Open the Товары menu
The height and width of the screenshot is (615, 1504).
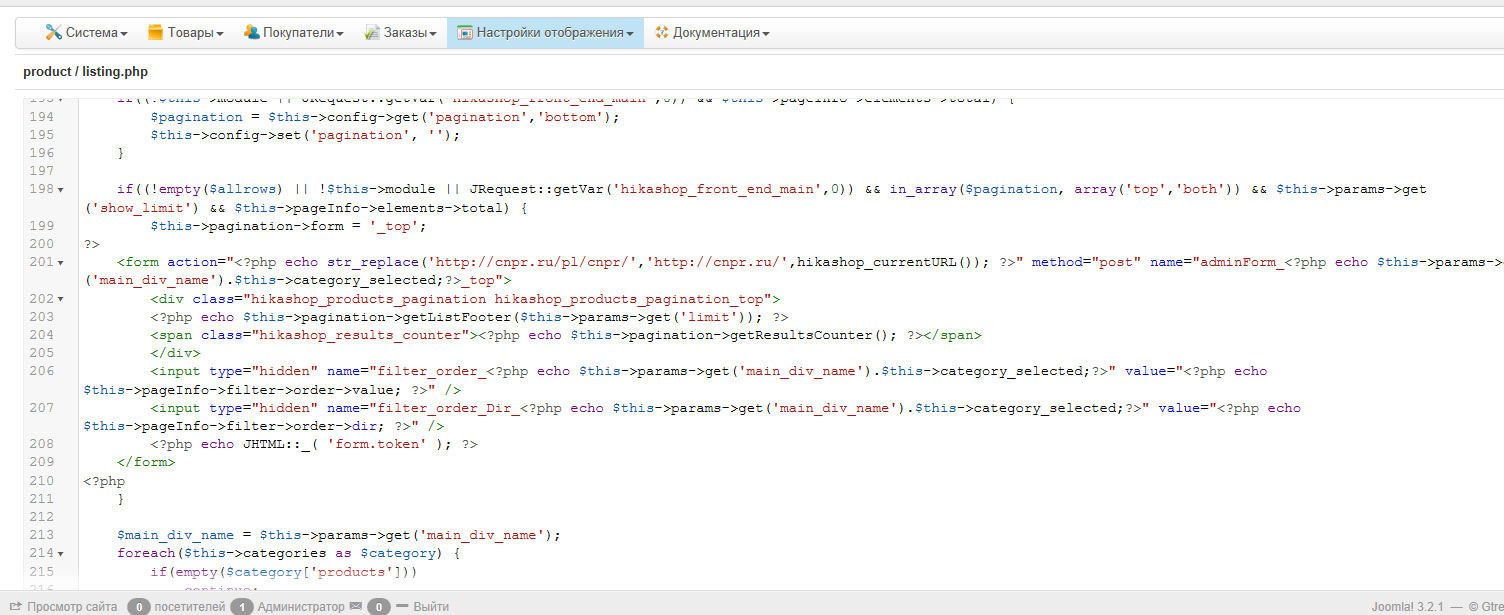tap(185, 33)
